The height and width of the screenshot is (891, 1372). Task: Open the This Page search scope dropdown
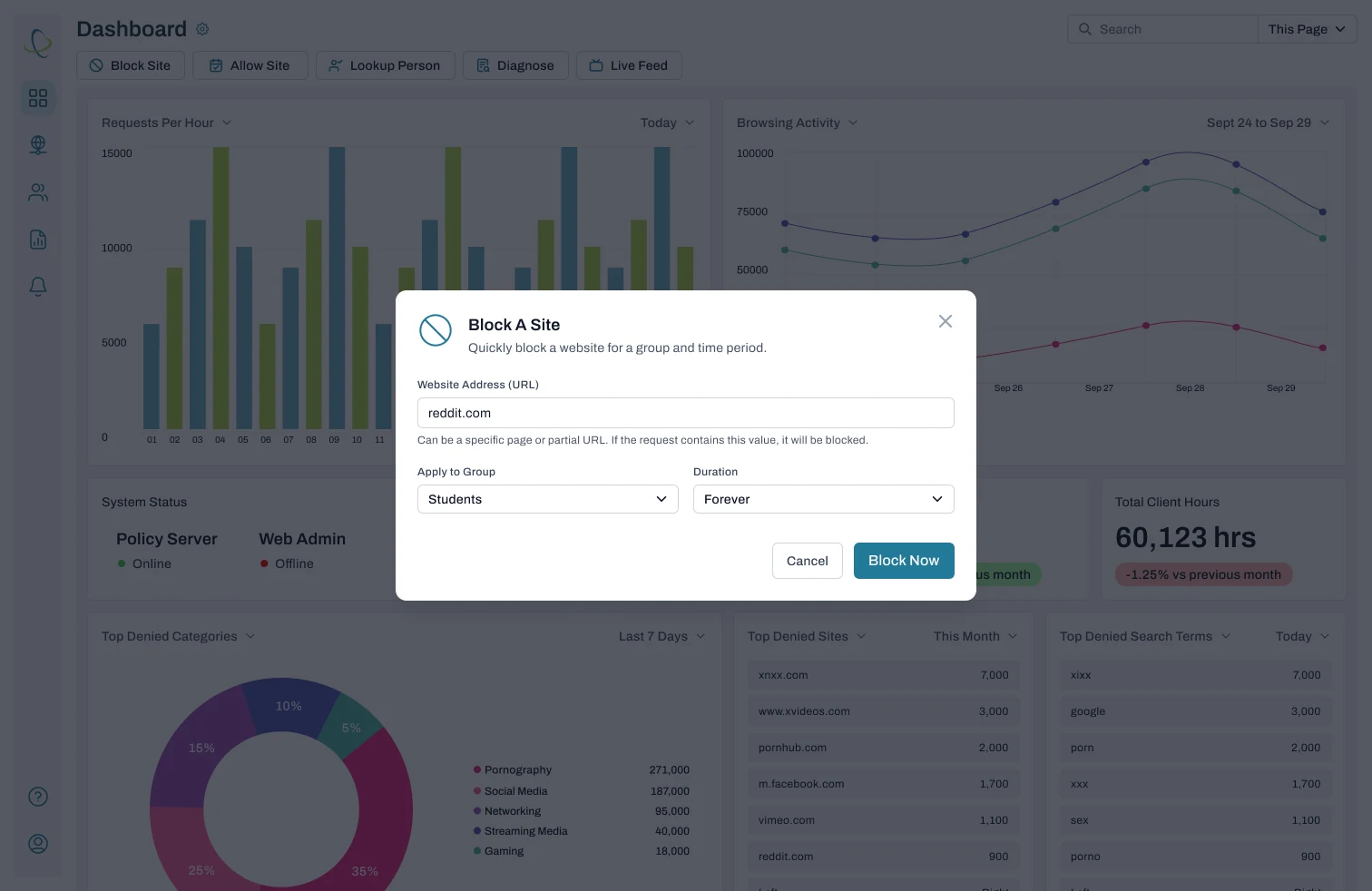(1307, 29)
